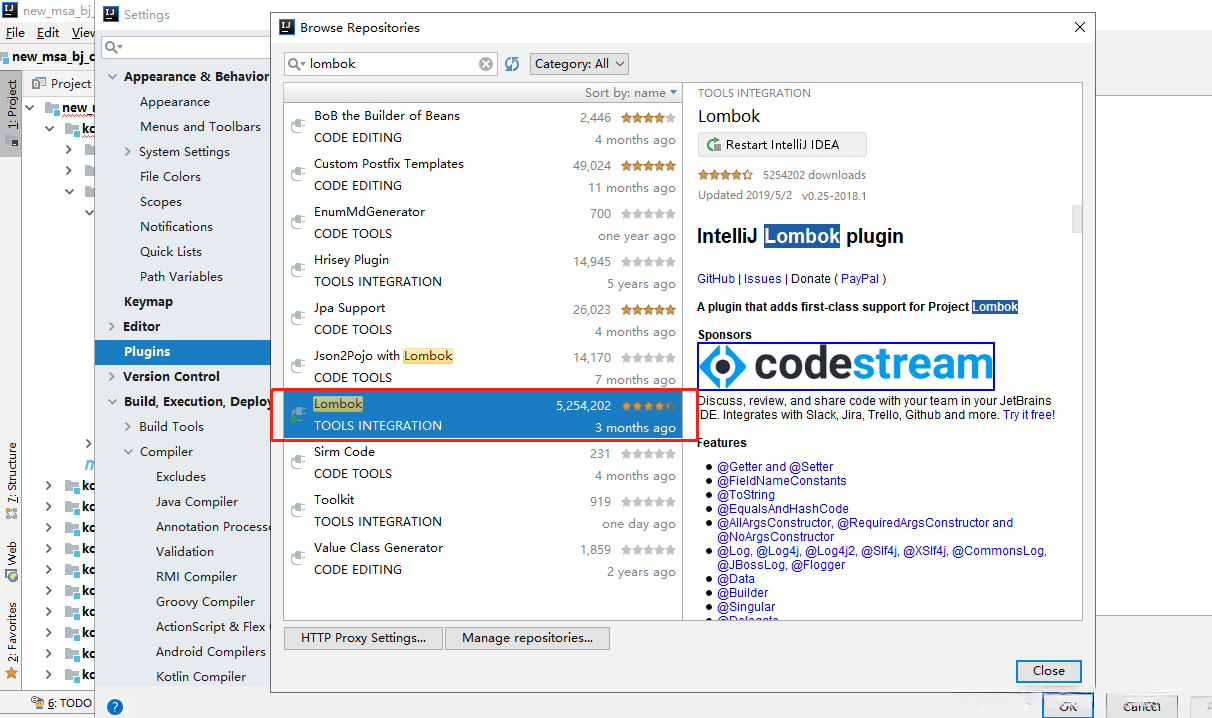Image resolution: width=1212 pixels, height=718 pixels.
Task: Select the Project view tab
Action: [x=62, y=84]
